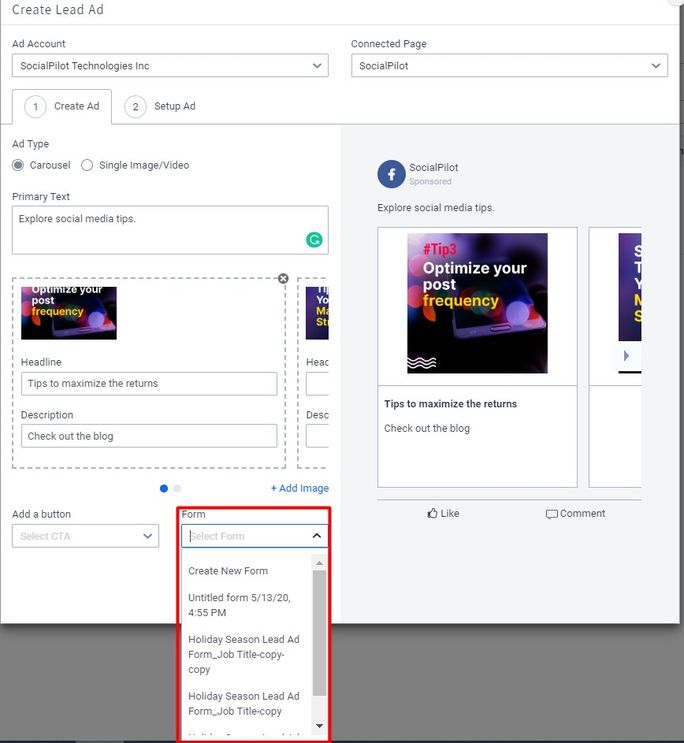This screenshot has height=743, width=684.
Task: Click the Description input of first card
Action: coord(149,436)
